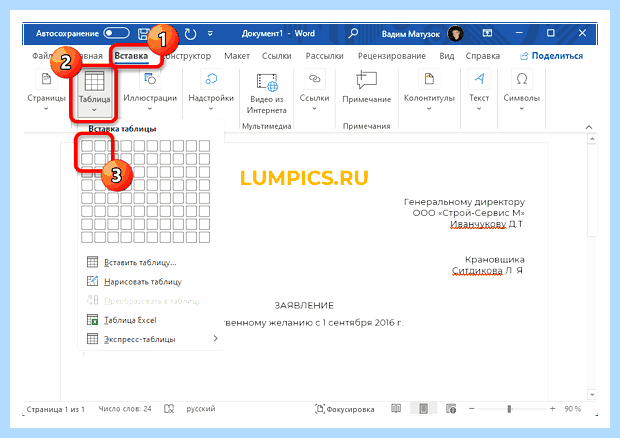Enable Фокусировка focus mode
This screenshot has width=620, height=438.
click(344, 409)
